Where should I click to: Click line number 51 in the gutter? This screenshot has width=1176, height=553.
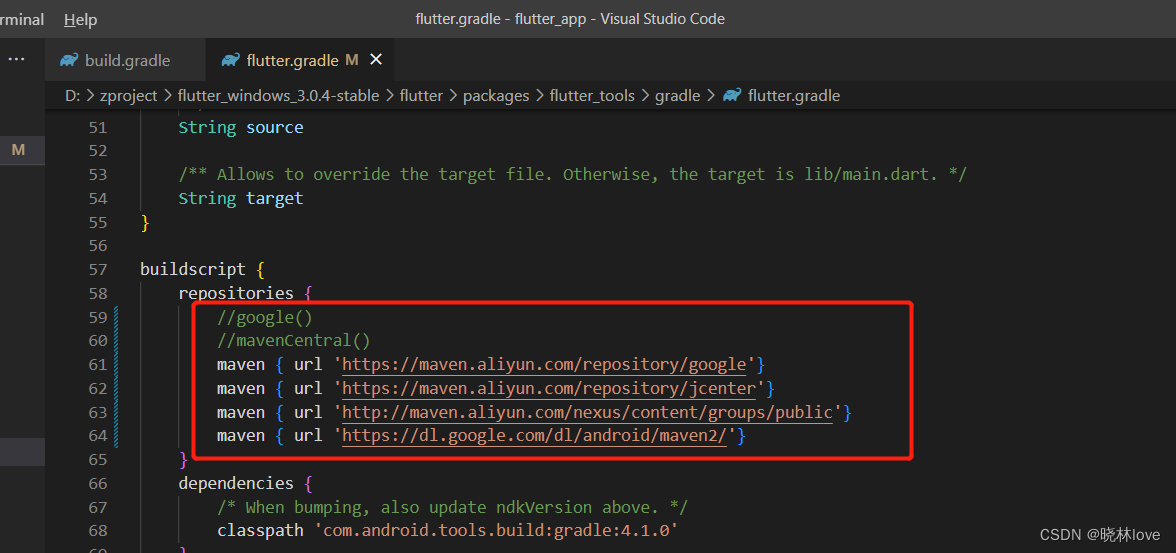pos(98,128)
